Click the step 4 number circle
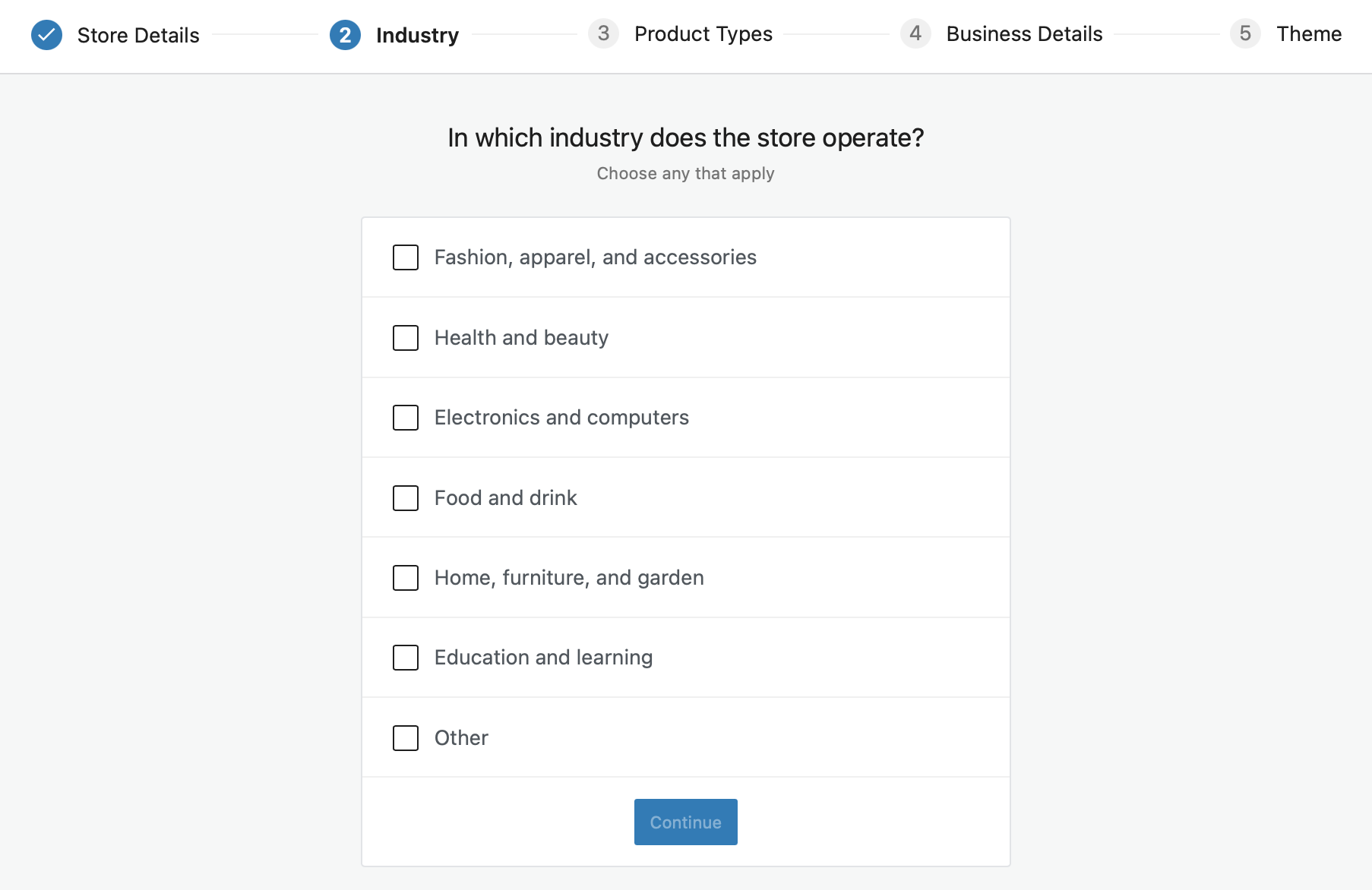Viewport: 1372px width, 890px height. click(915, 33)
